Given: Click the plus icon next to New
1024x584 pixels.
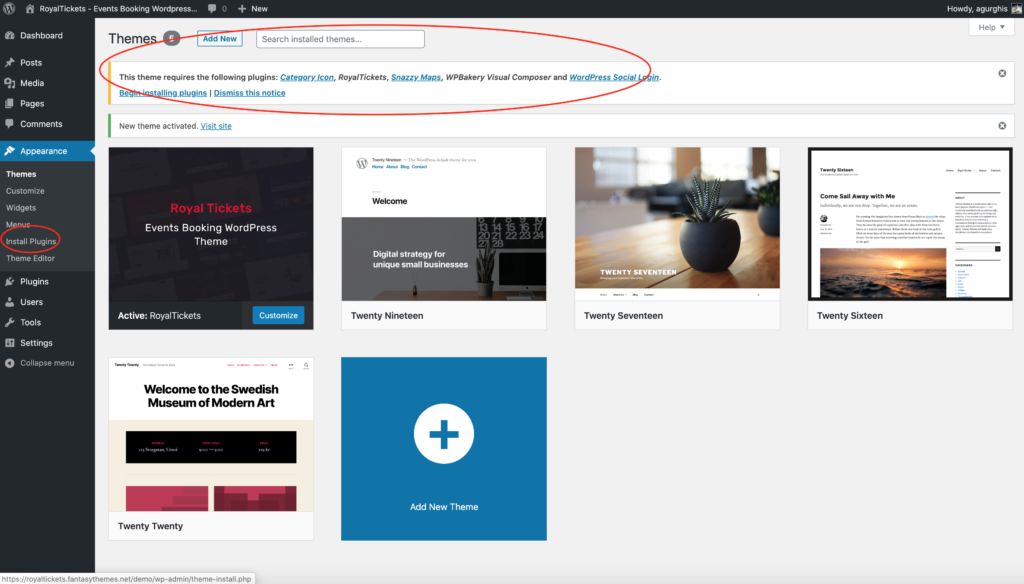Looking at the screenshot, I should (242, 8).
